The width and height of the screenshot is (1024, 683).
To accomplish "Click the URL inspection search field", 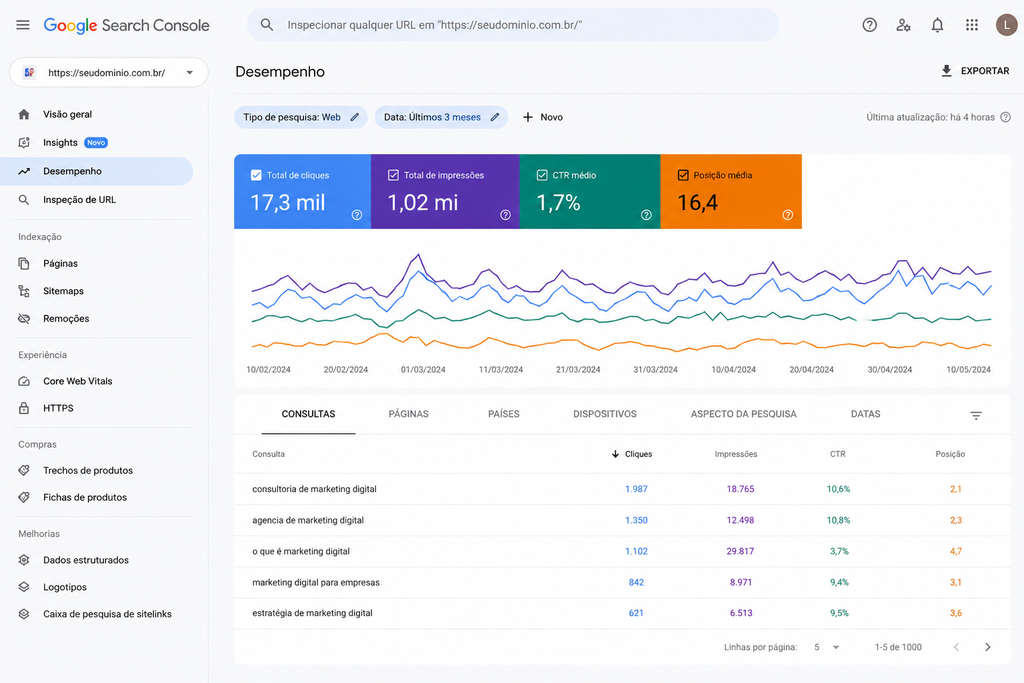I will [x=513, y=25].
